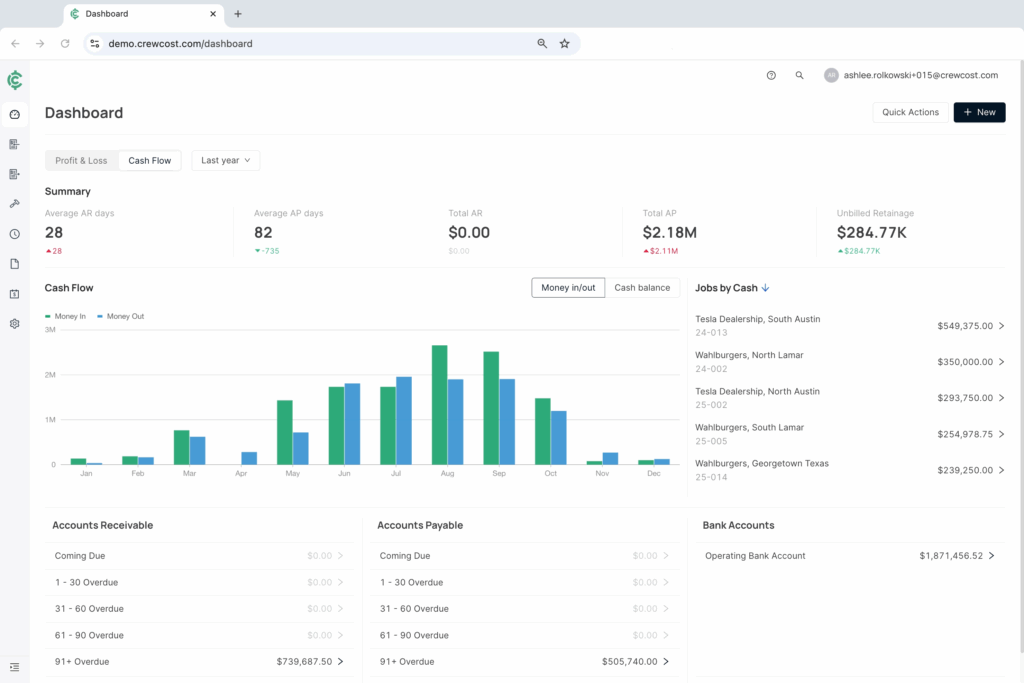Expand the sidebar using bottom-left menu icon
This screenshot has height=683, width=1024.
click(x=14, y=667)
